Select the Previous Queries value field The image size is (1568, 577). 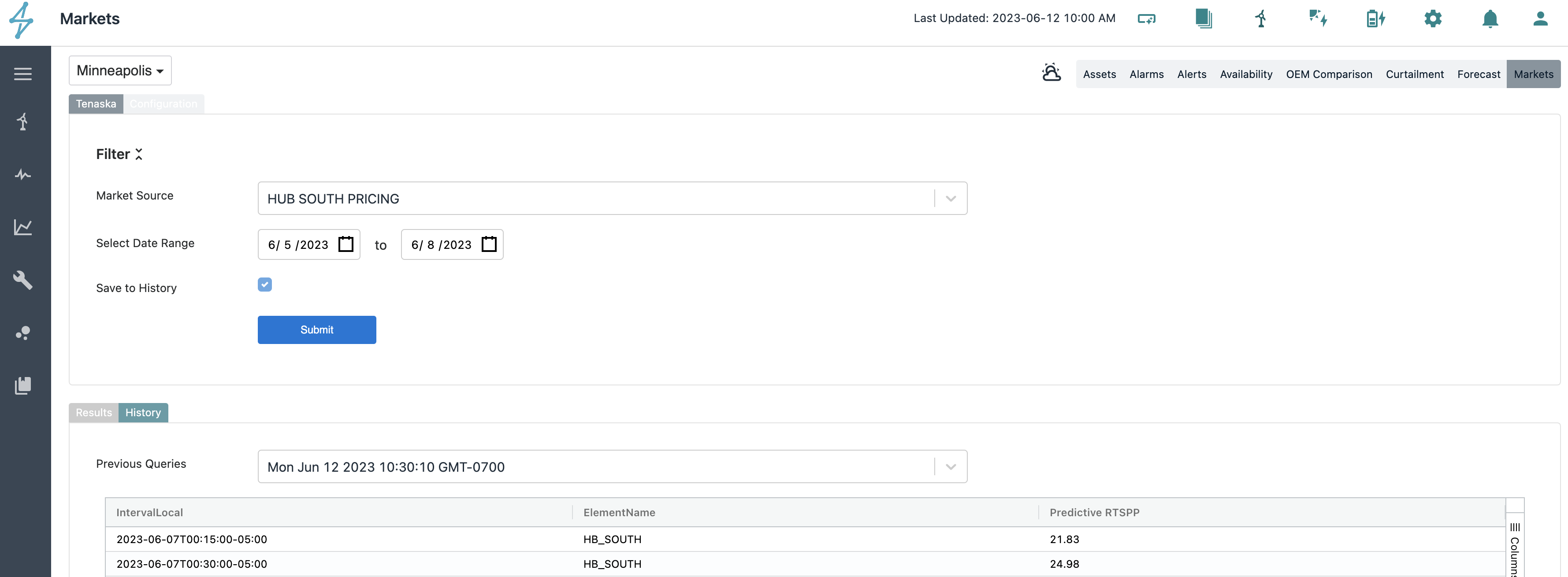[x=612, y=467]
